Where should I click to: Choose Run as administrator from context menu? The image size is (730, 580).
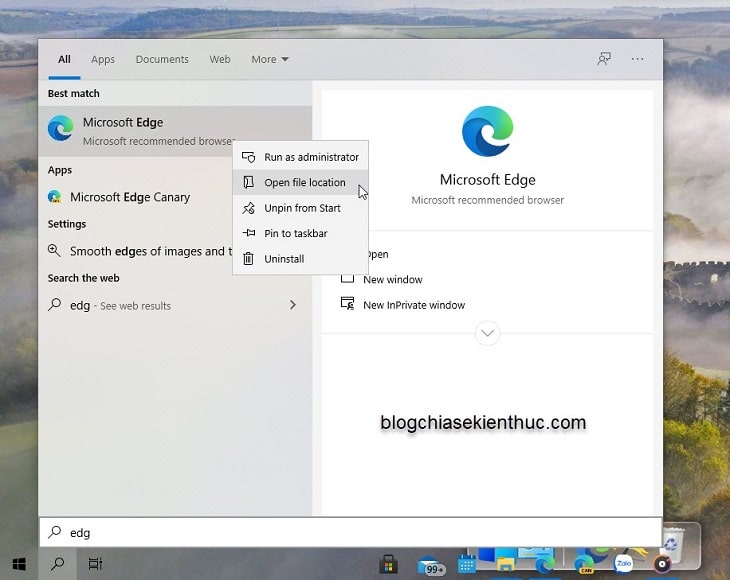point(300,157)
